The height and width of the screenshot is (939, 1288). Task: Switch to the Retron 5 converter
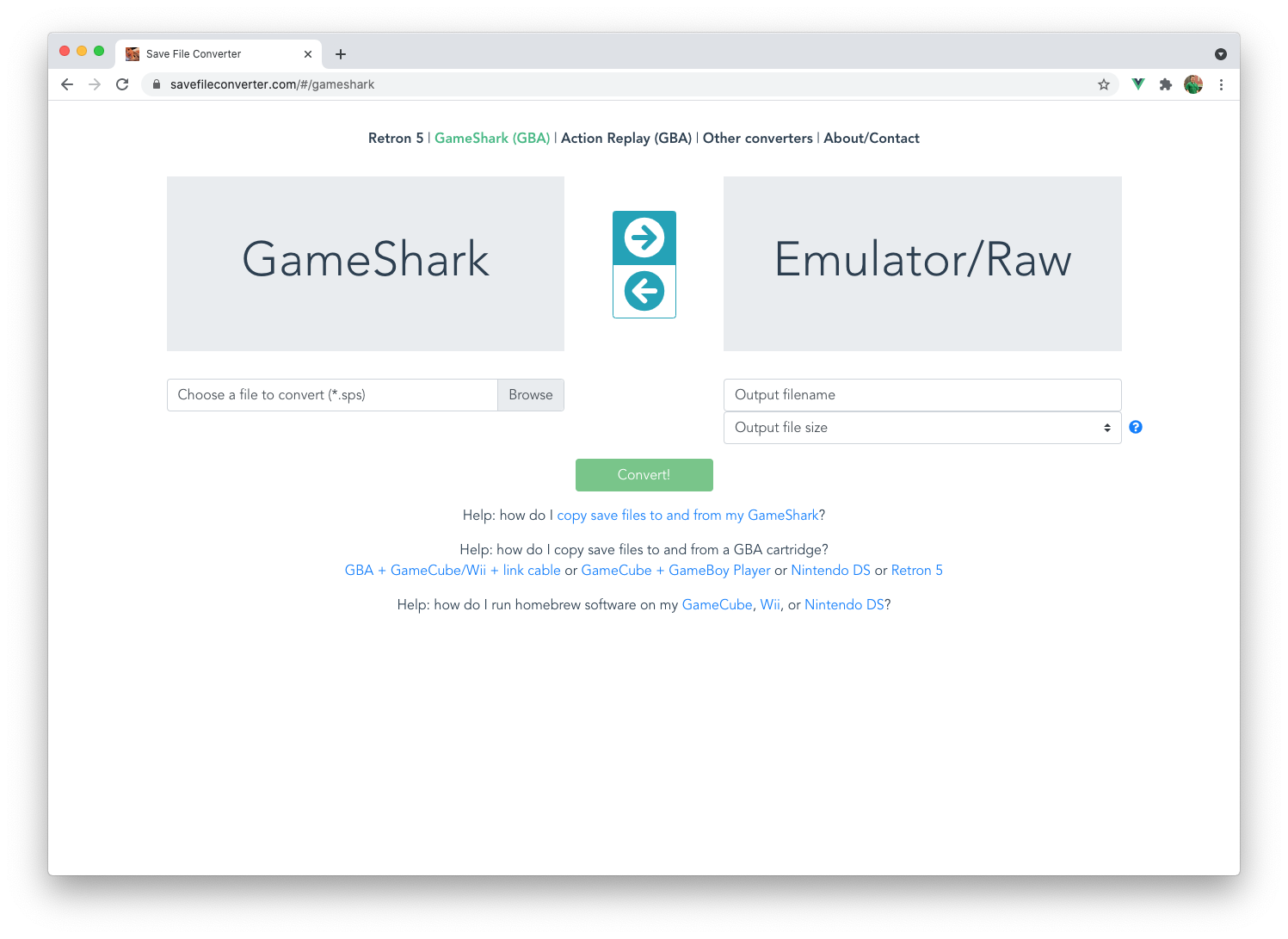396,139
